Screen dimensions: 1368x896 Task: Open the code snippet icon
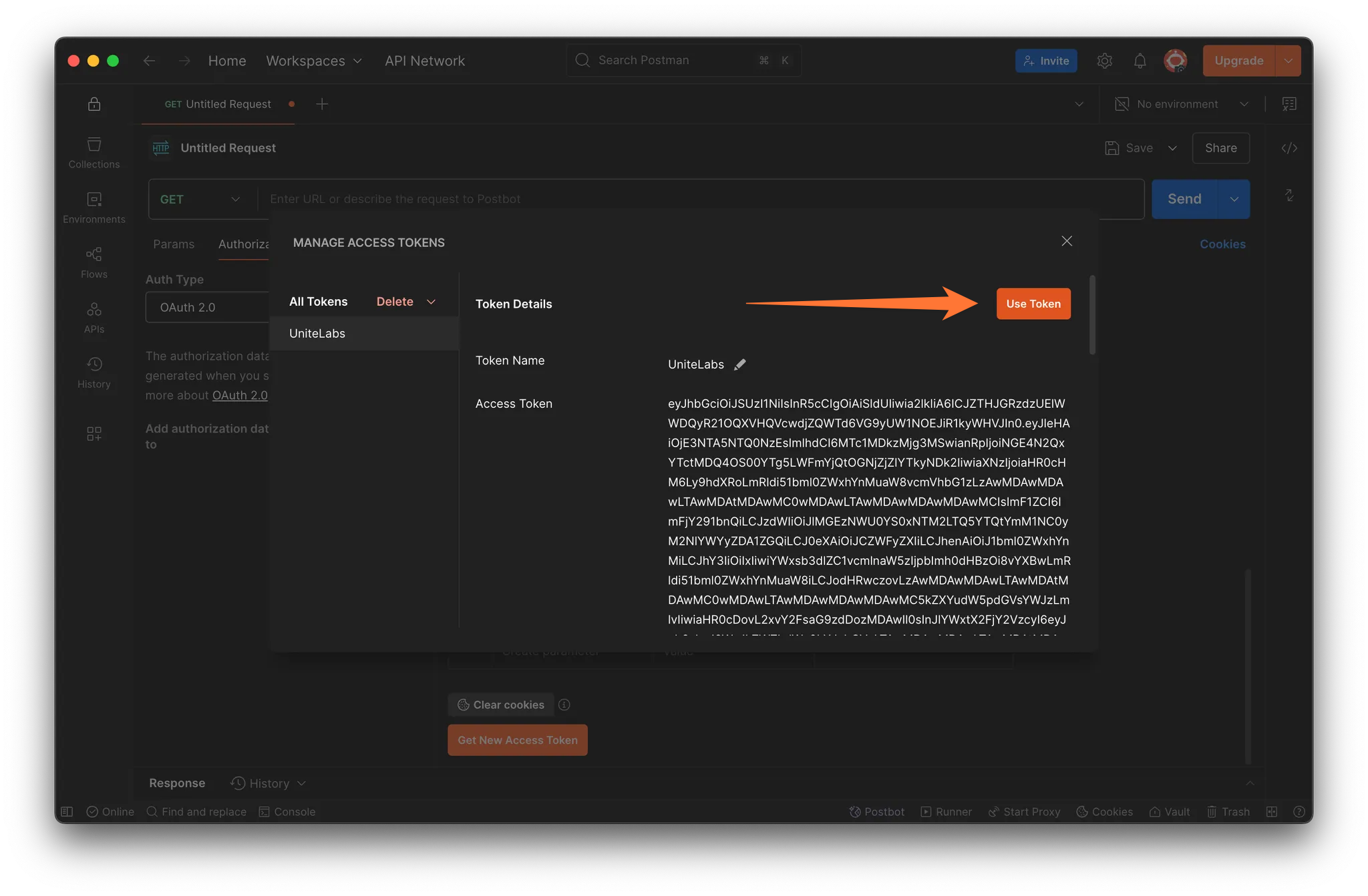coord(1289,148)
